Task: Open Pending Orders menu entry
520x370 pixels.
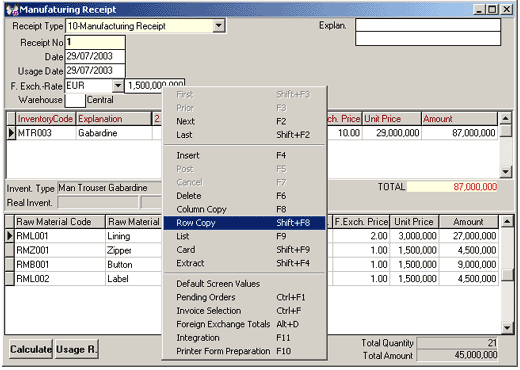Action: (x=244, y=297)
